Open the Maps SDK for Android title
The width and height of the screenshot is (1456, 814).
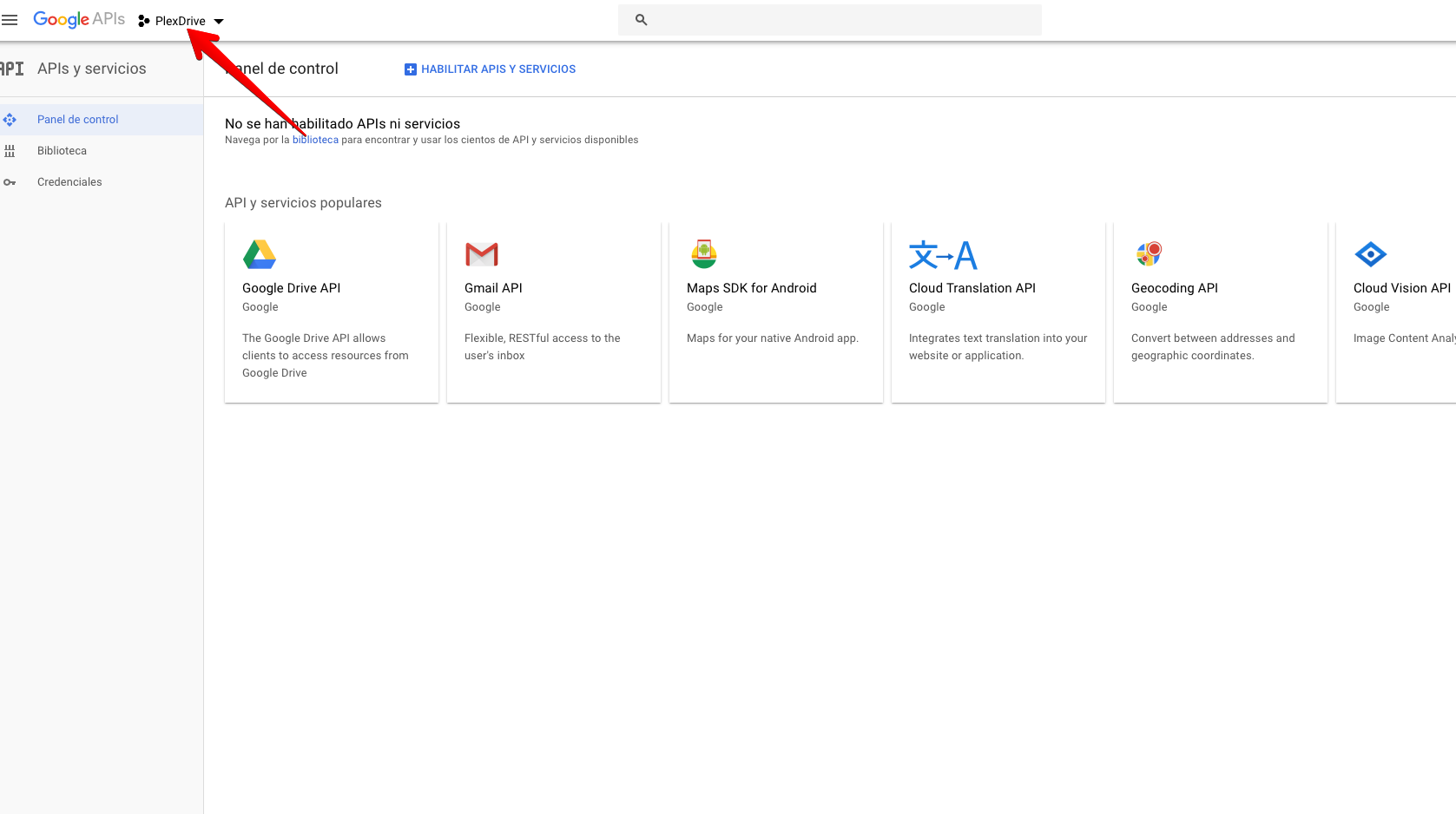[x=752, y=288]
